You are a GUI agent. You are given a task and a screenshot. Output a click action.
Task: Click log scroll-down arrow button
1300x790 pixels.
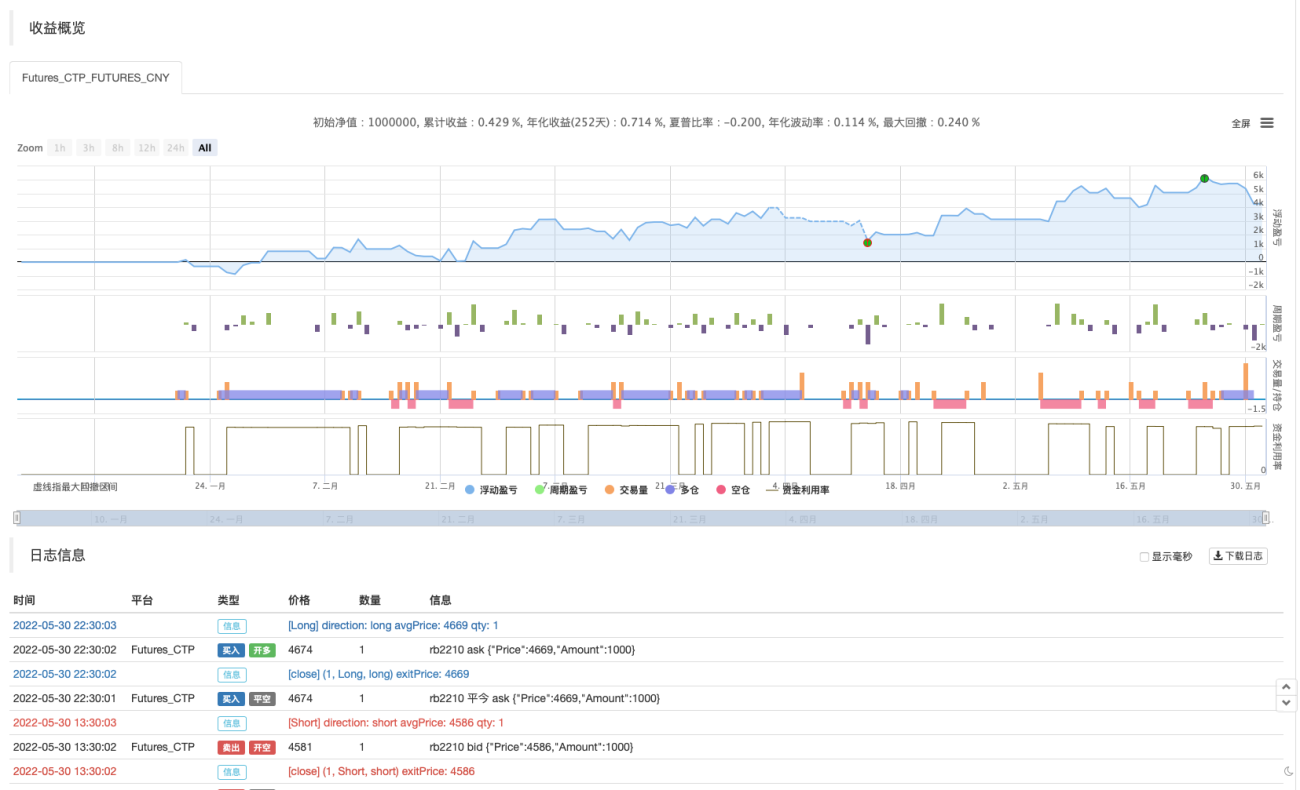[1287, 703]
